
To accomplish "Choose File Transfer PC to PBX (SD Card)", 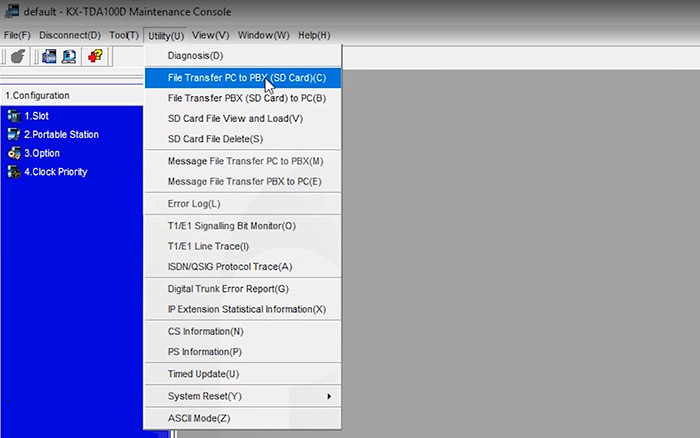I will (243, 78).
